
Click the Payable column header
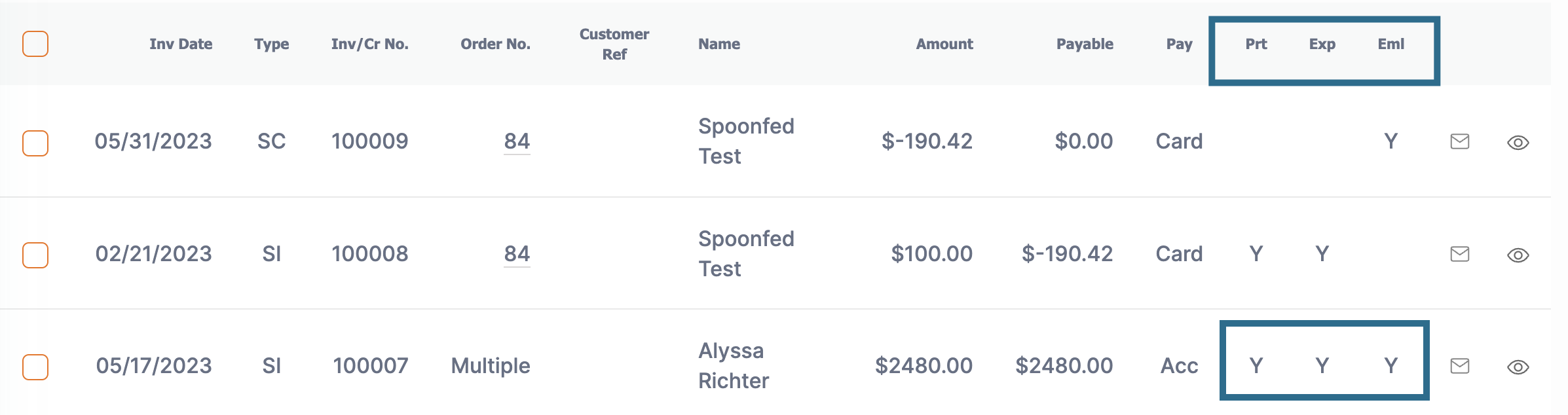(1085, 44)
